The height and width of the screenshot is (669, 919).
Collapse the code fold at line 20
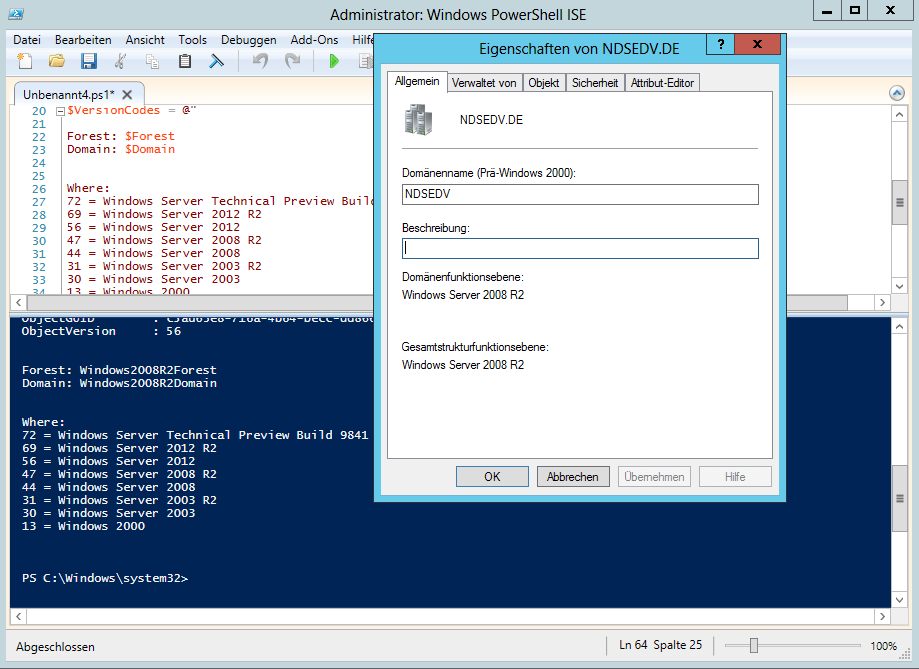click(x=59, y=111)
